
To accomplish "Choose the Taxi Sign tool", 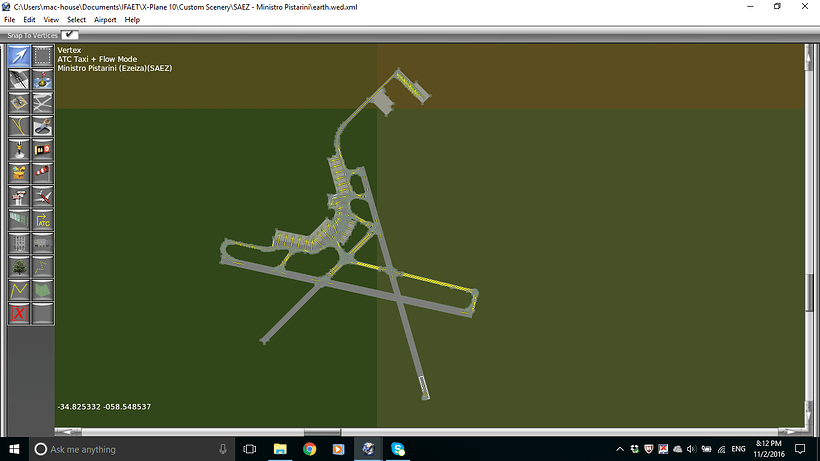I will [42, 149].
